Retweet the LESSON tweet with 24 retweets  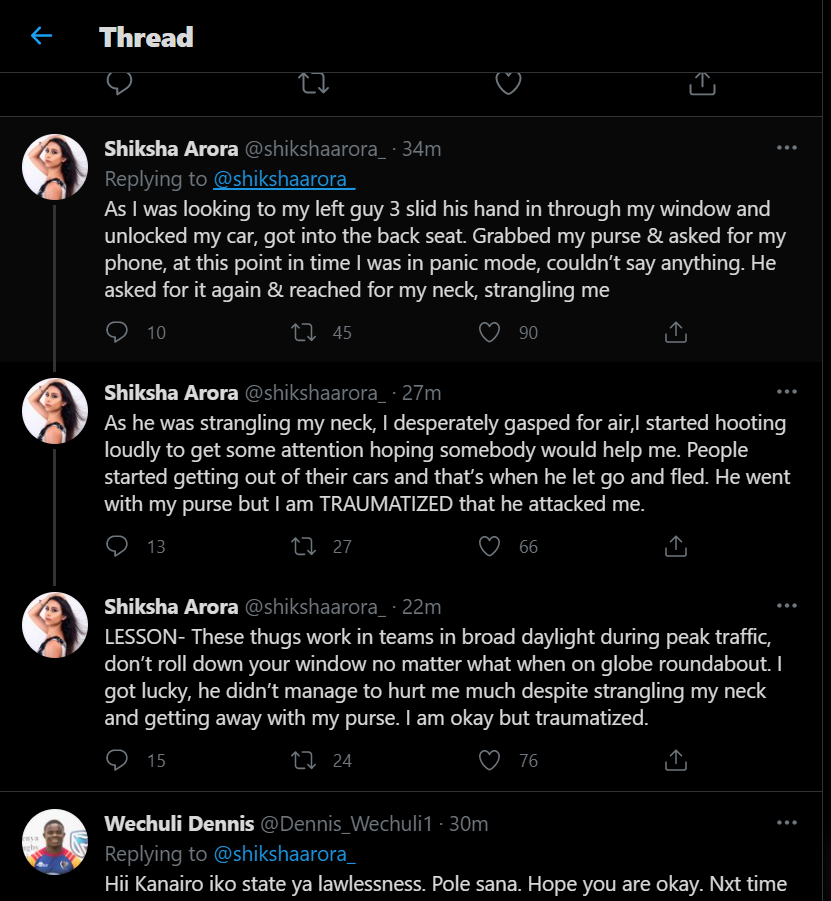[303, 760]
